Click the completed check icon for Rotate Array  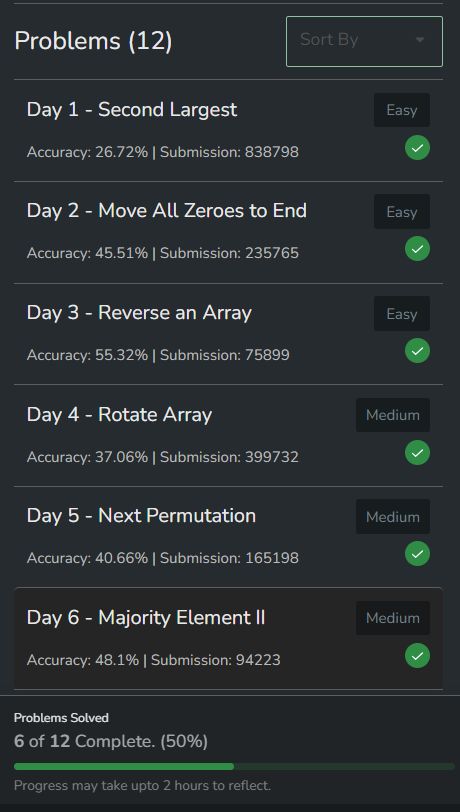coord(417,453)
